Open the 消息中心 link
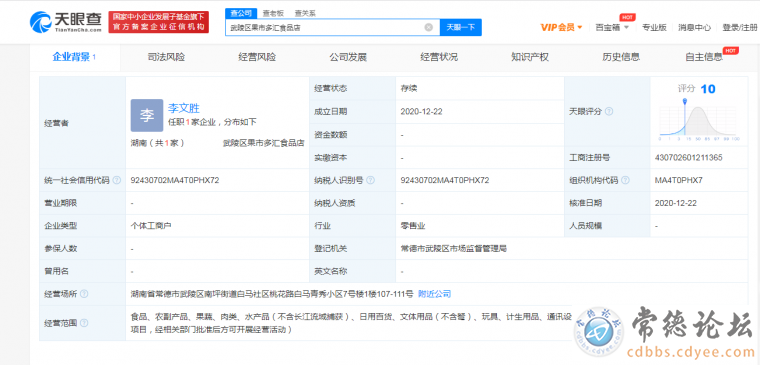Image resolution: width=760 pixels, height=365 pixels. [694, 27]
